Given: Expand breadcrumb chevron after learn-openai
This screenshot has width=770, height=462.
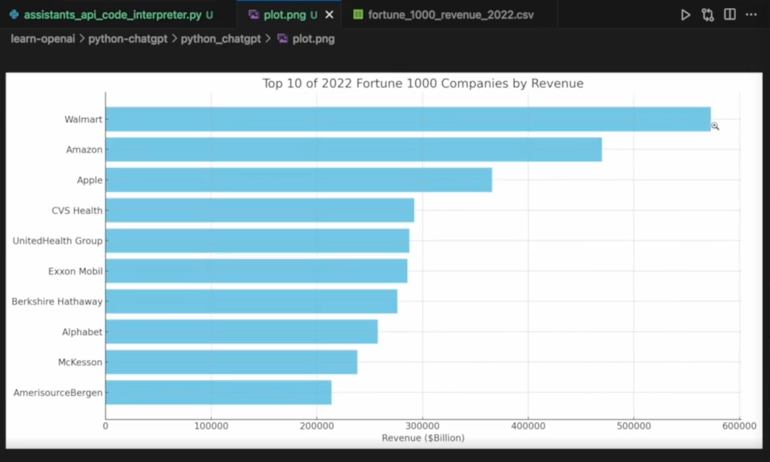Looking at the screenshot, I should coord(82,39).
